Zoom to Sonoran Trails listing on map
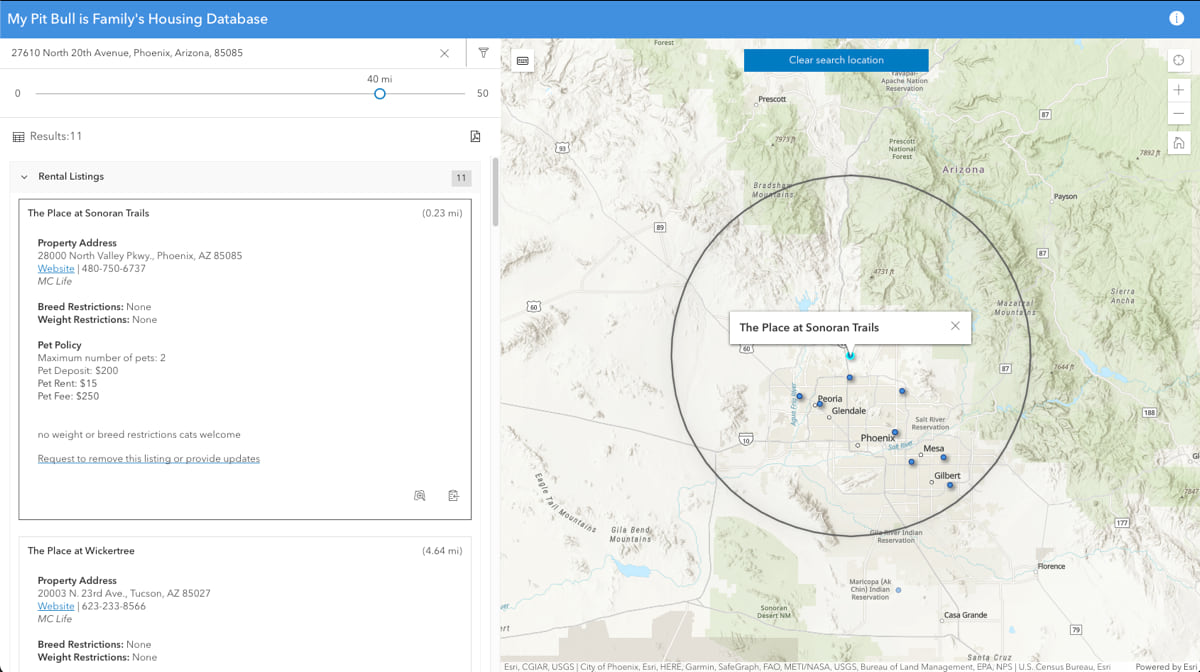The height and width of the screenshot is (672, 1200). pyautogui.click(x=420, y=495)
